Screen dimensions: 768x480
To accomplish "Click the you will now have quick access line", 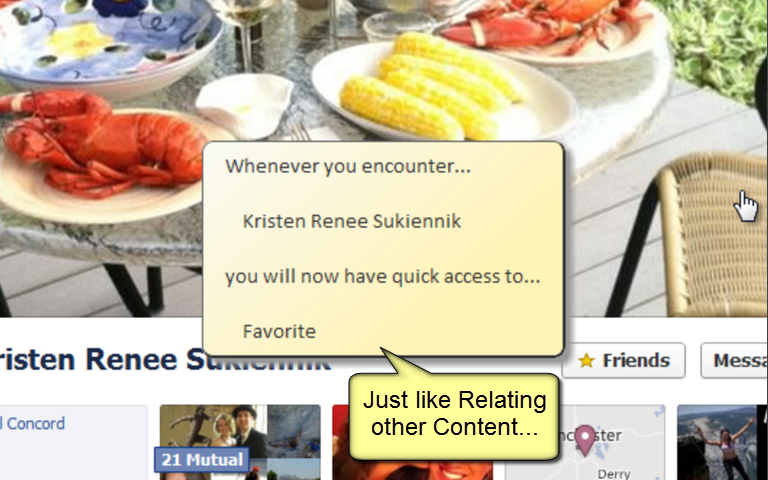I will point(383,276).
